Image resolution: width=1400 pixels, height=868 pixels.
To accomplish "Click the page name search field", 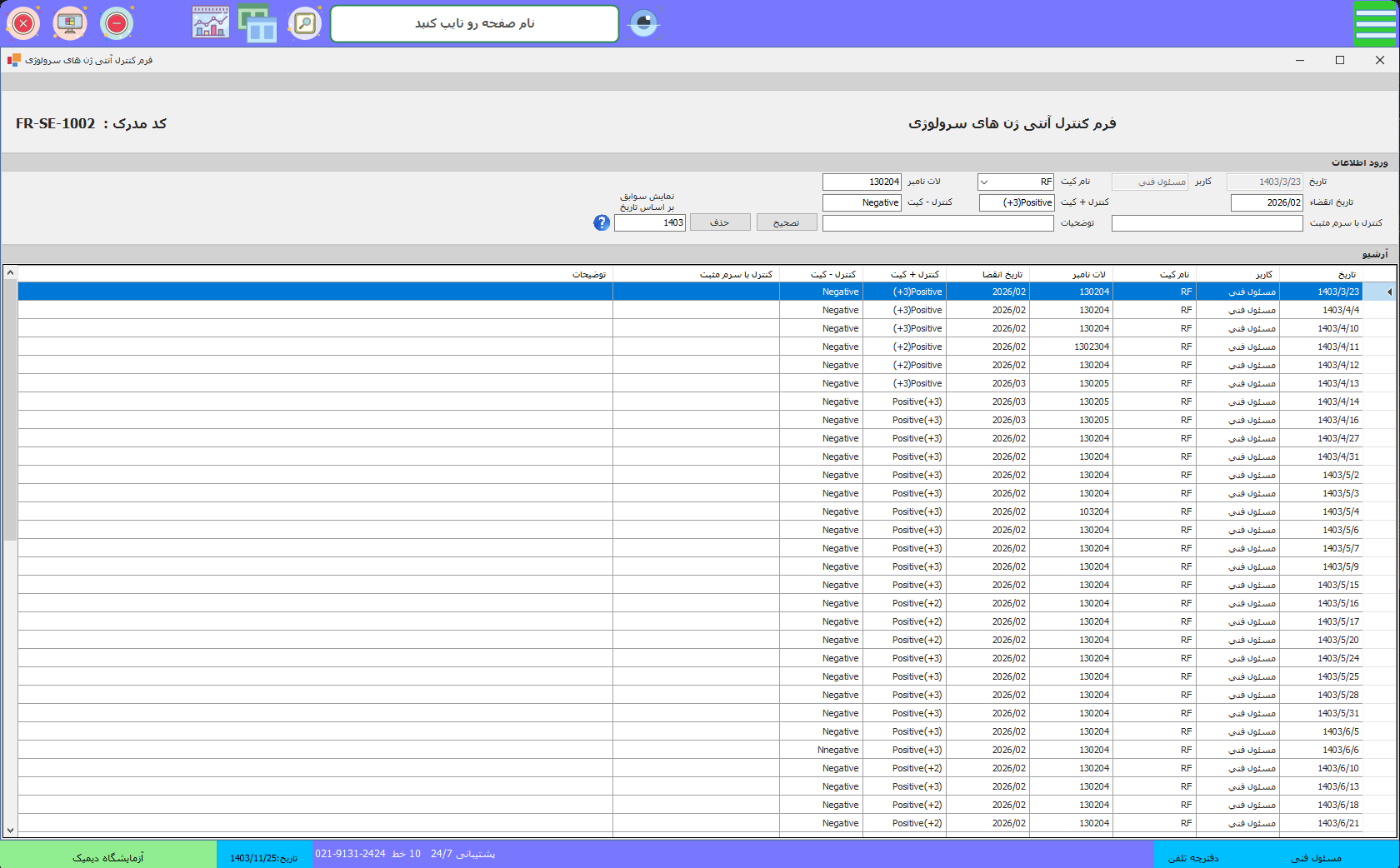I will click(x=474, y=23).
